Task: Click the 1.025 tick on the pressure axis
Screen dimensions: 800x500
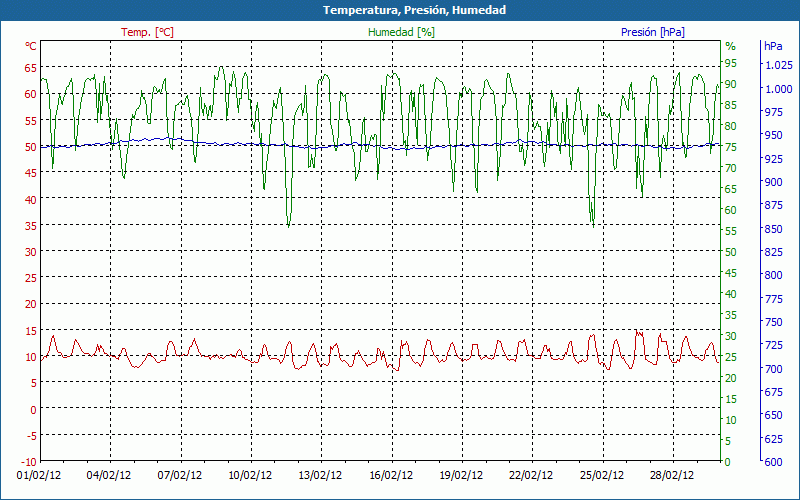Action: [x=778, y=66]
